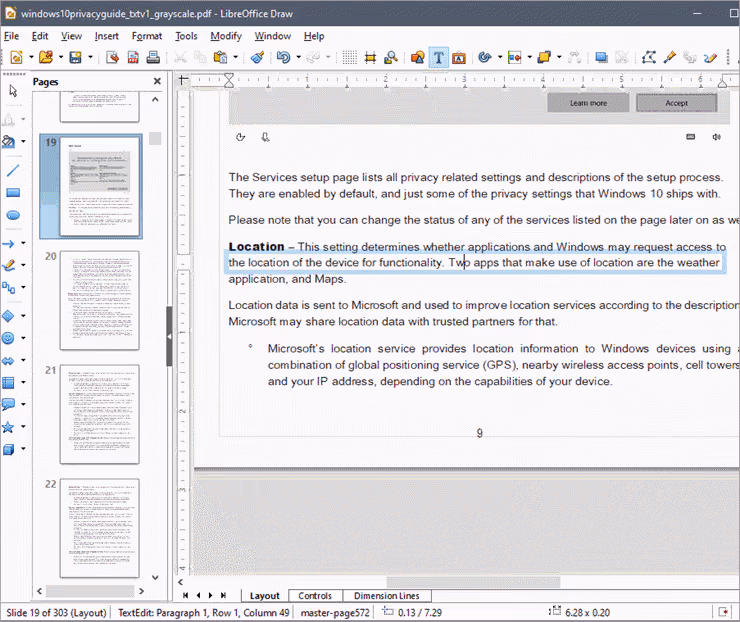
Task: Select the Flowchart shapes tool
Action: click(x=8, y=382)
